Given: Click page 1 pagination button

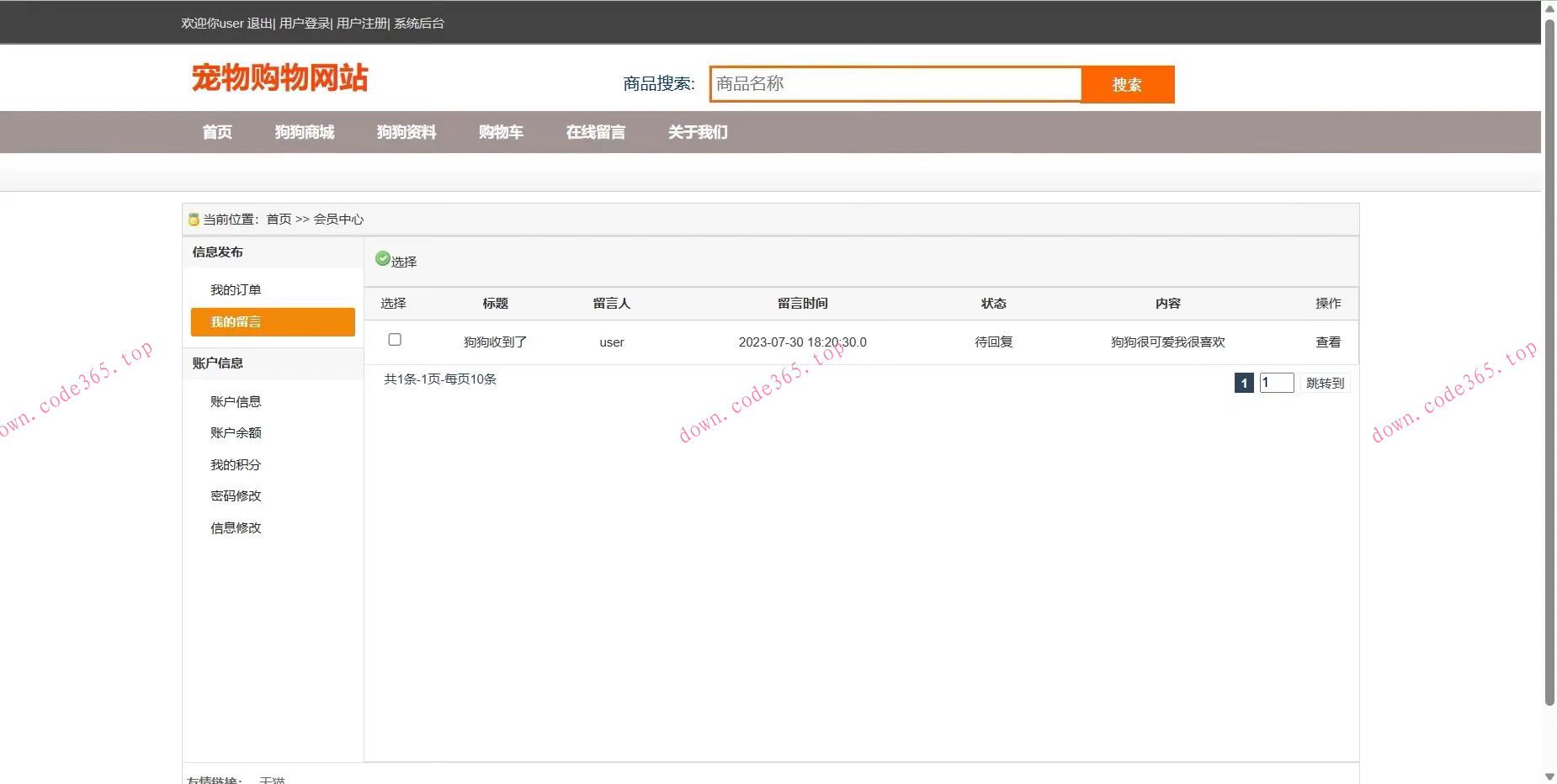Looking at the screenshot, I should [x=1244, y=384].
